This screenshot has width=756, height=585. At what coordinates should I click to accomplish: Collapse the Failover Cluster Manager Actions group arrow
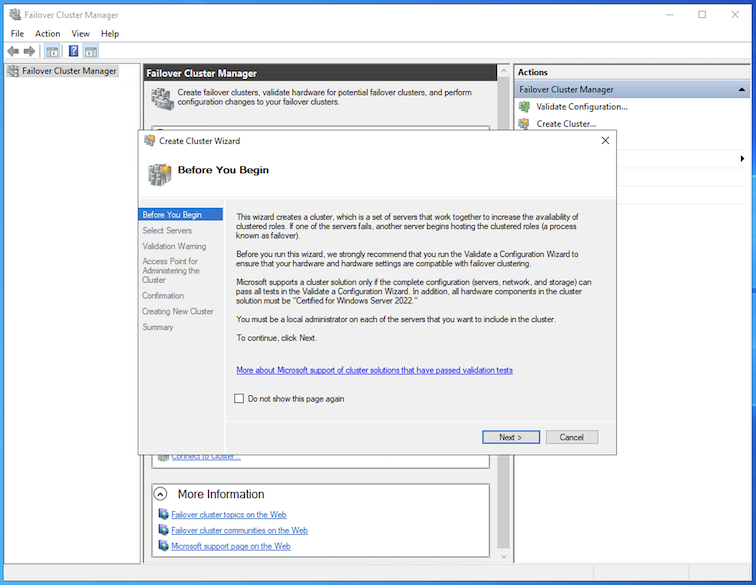(742, 90)
